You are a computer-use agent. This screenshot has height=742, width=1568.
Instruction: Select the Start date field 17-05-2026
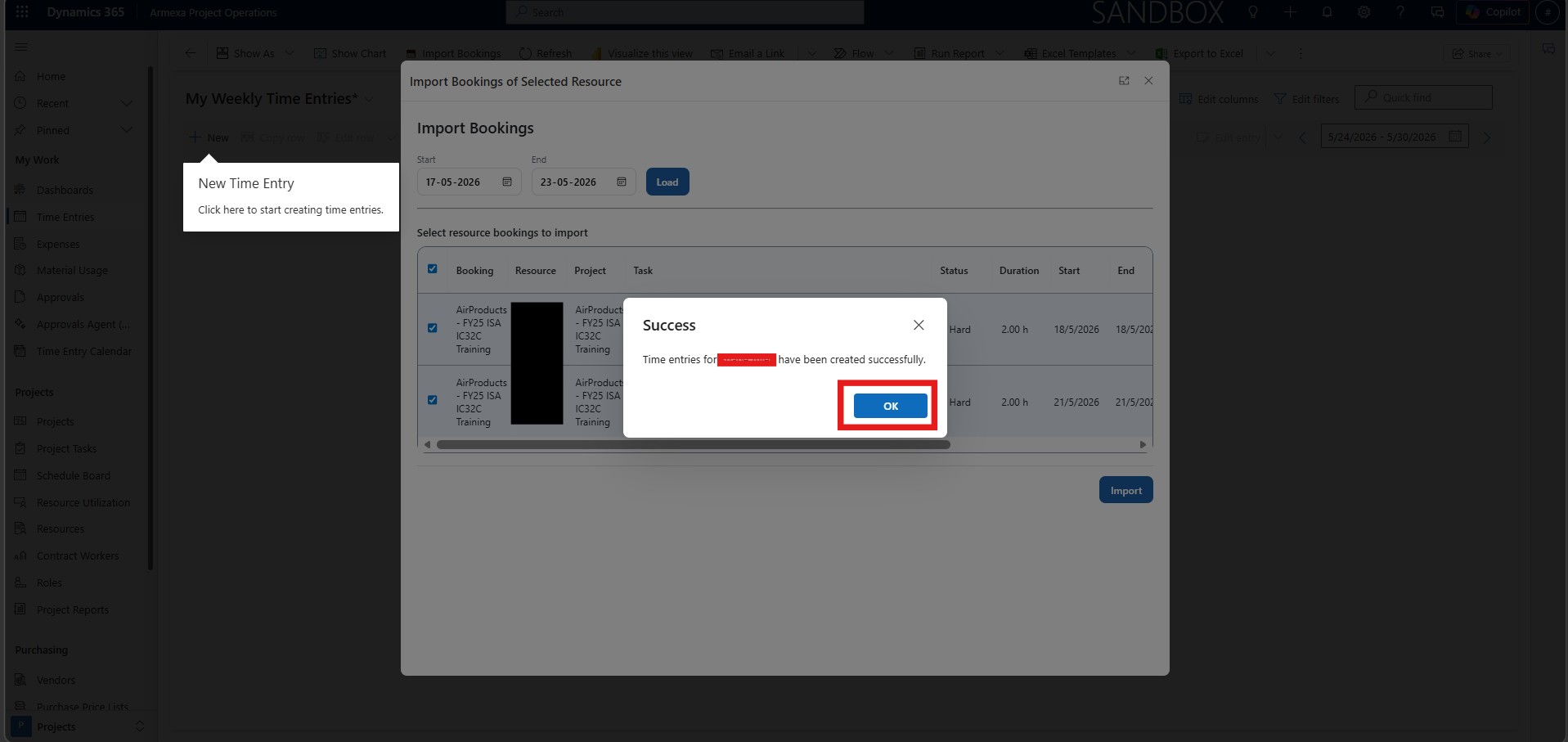pos(469,182)
